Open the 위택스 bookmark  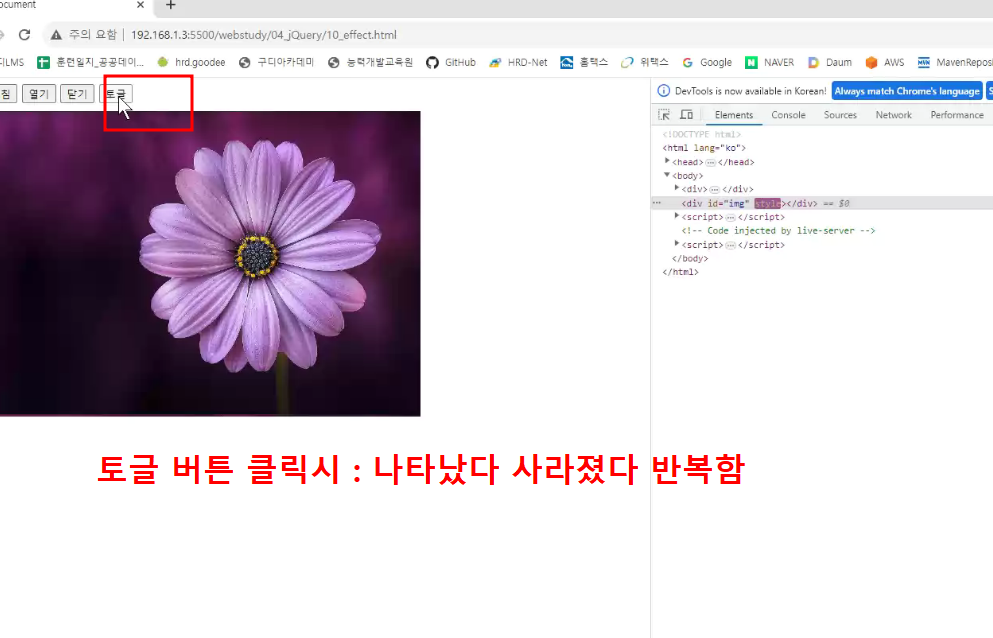[645, 62]
